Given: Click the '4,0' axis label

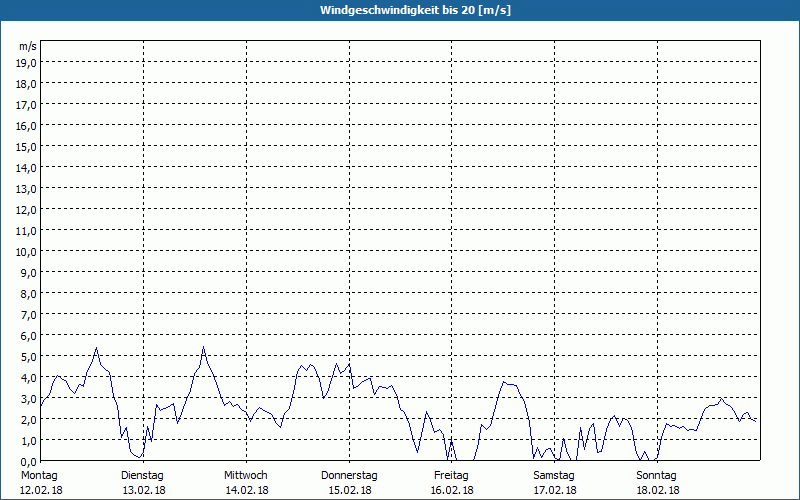Looking at the screenshot, I should [x=29, y=378].
